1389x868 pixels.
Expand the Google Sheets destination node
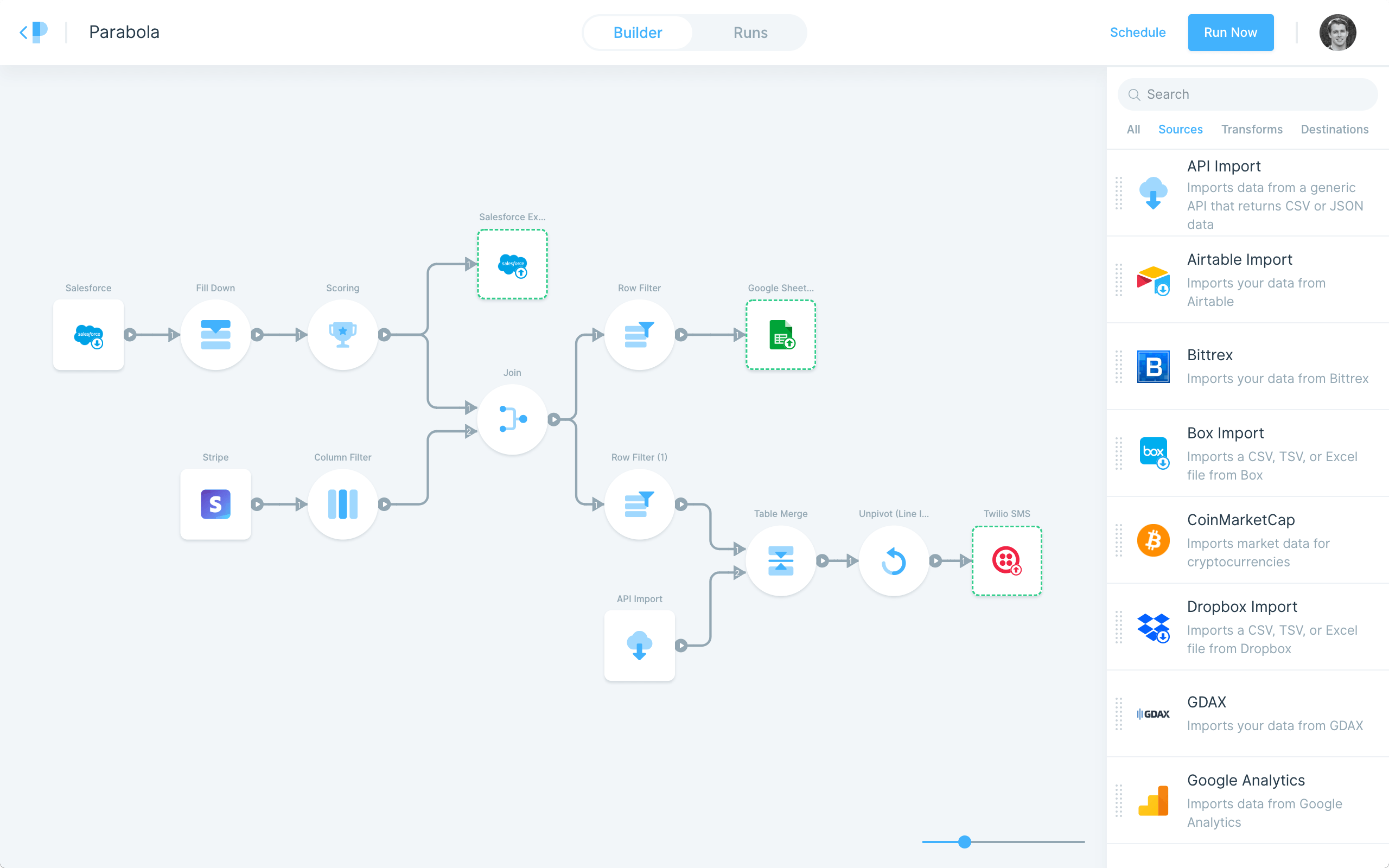pyautogui.click(x=782, y=335)
